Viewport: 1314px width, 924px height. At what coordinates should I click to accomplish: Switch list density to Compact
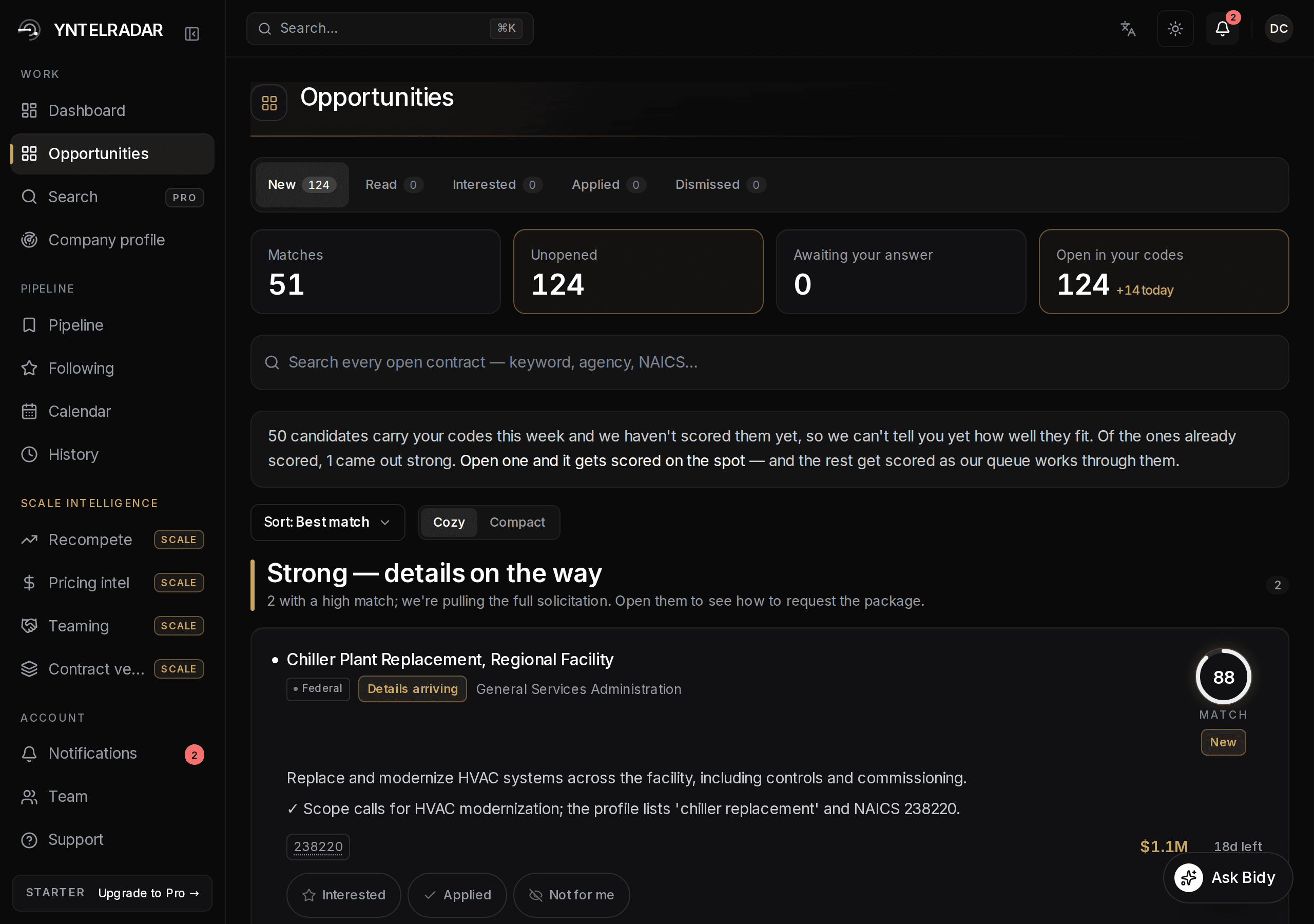517,522
